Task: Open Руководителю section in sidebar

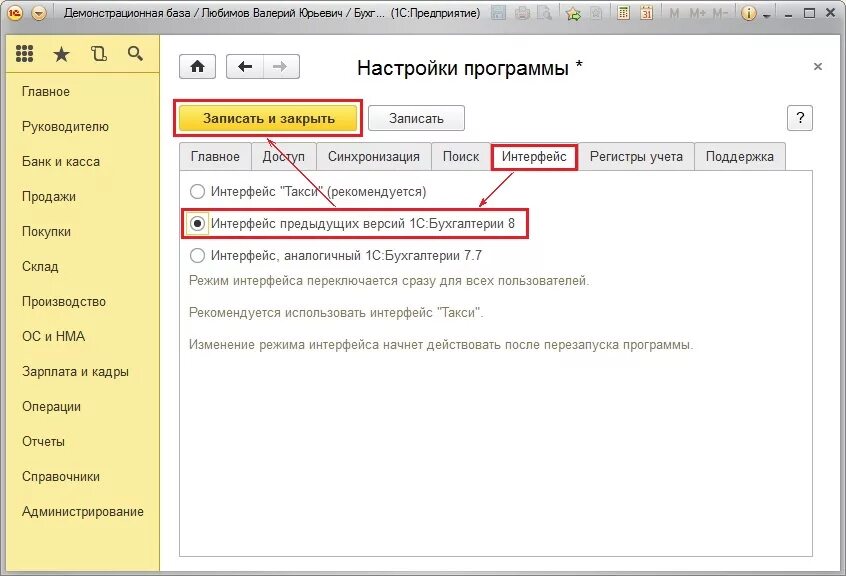Action: coord(65,127)
